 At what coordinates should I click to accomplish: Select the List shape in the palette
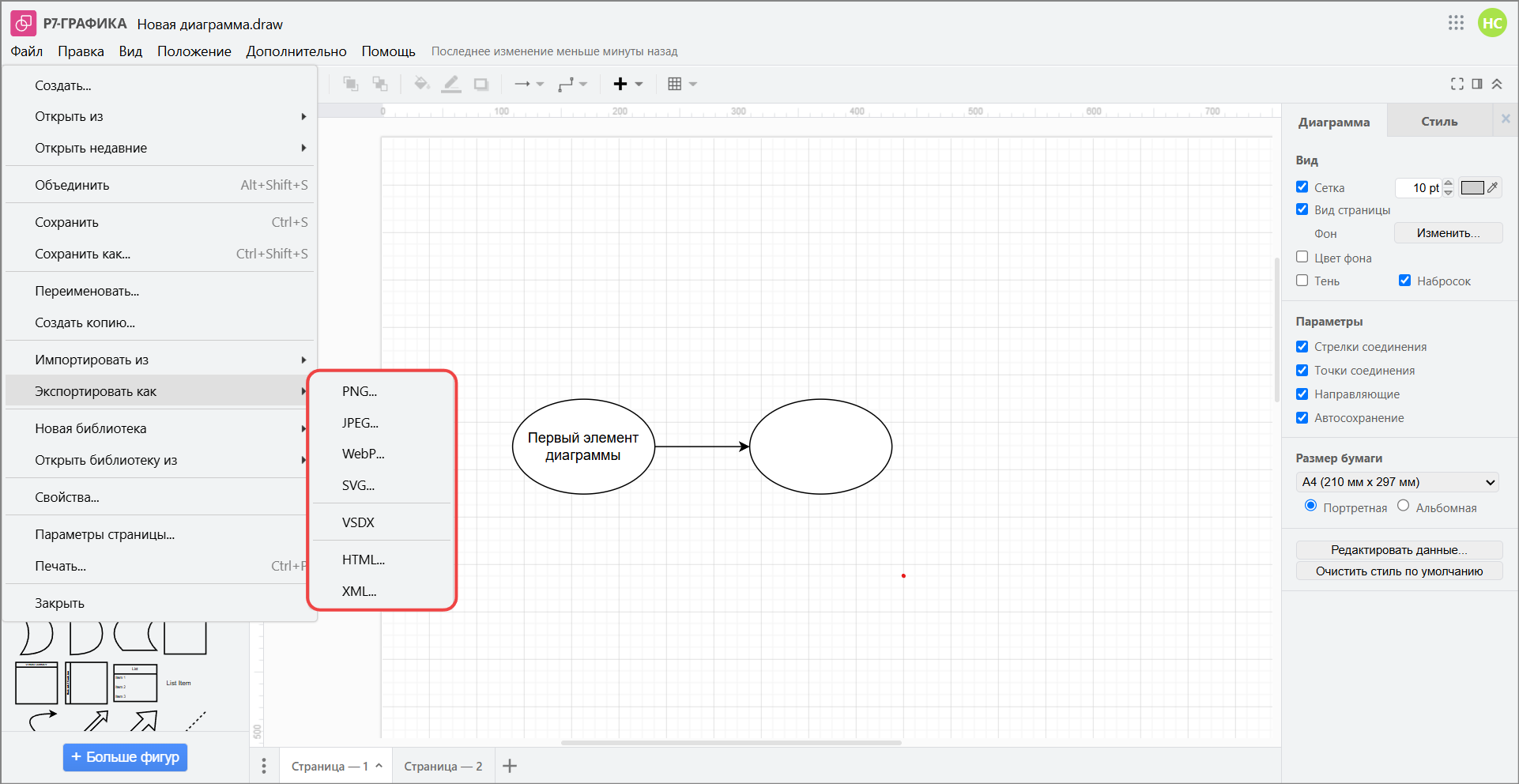tap(135, 683)
